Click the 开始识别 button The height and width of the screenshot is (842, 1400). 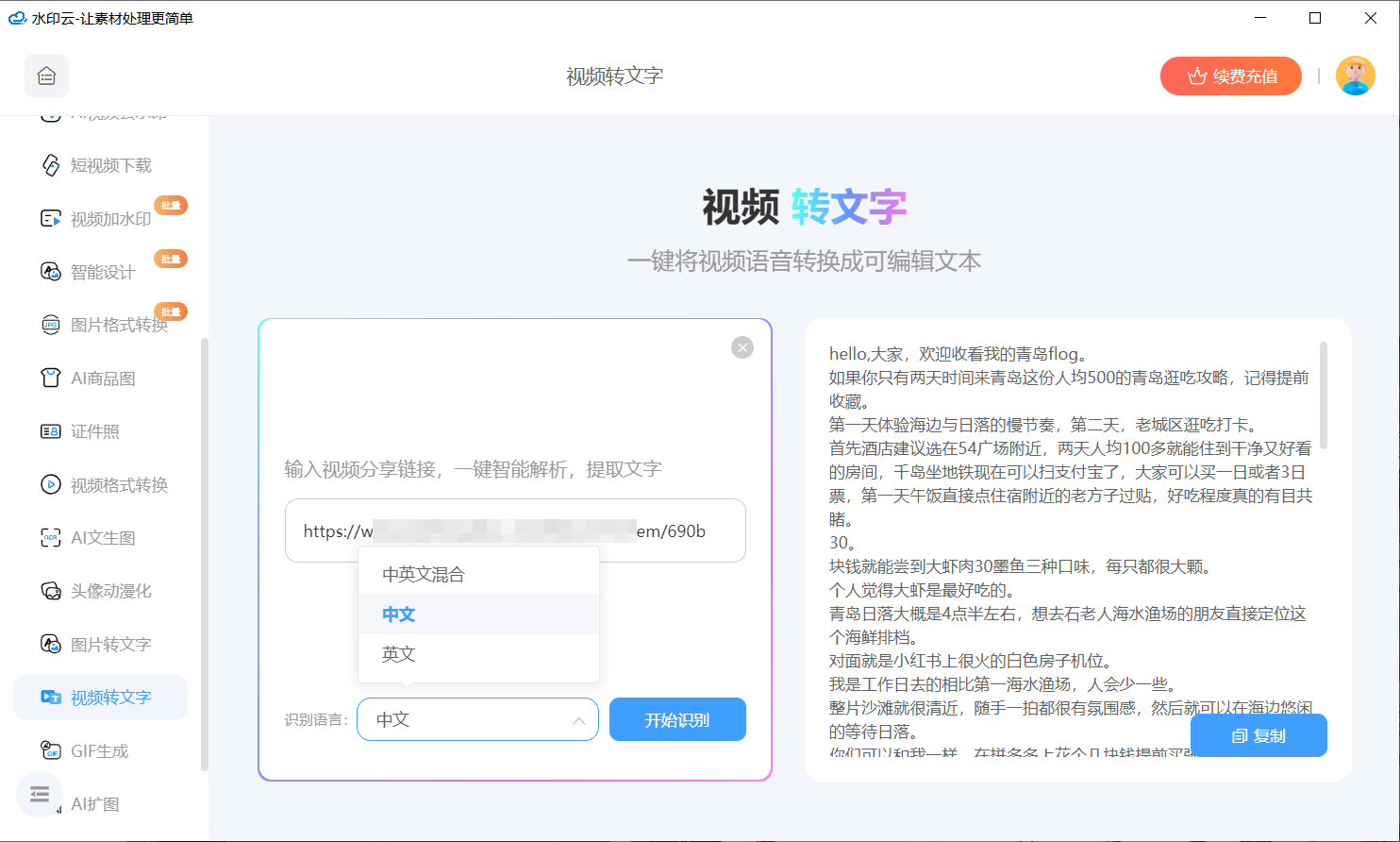[677, 718]
